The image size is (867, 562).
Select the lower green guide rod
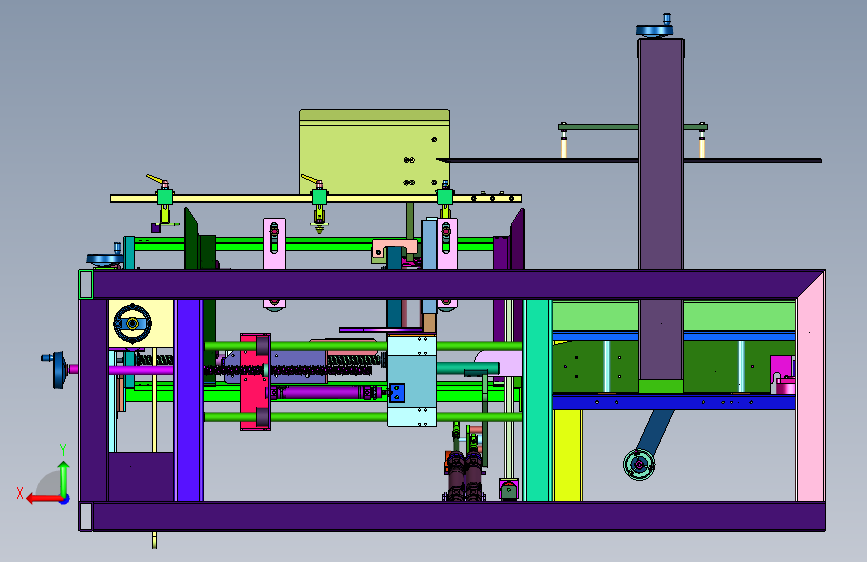(363, 417)
